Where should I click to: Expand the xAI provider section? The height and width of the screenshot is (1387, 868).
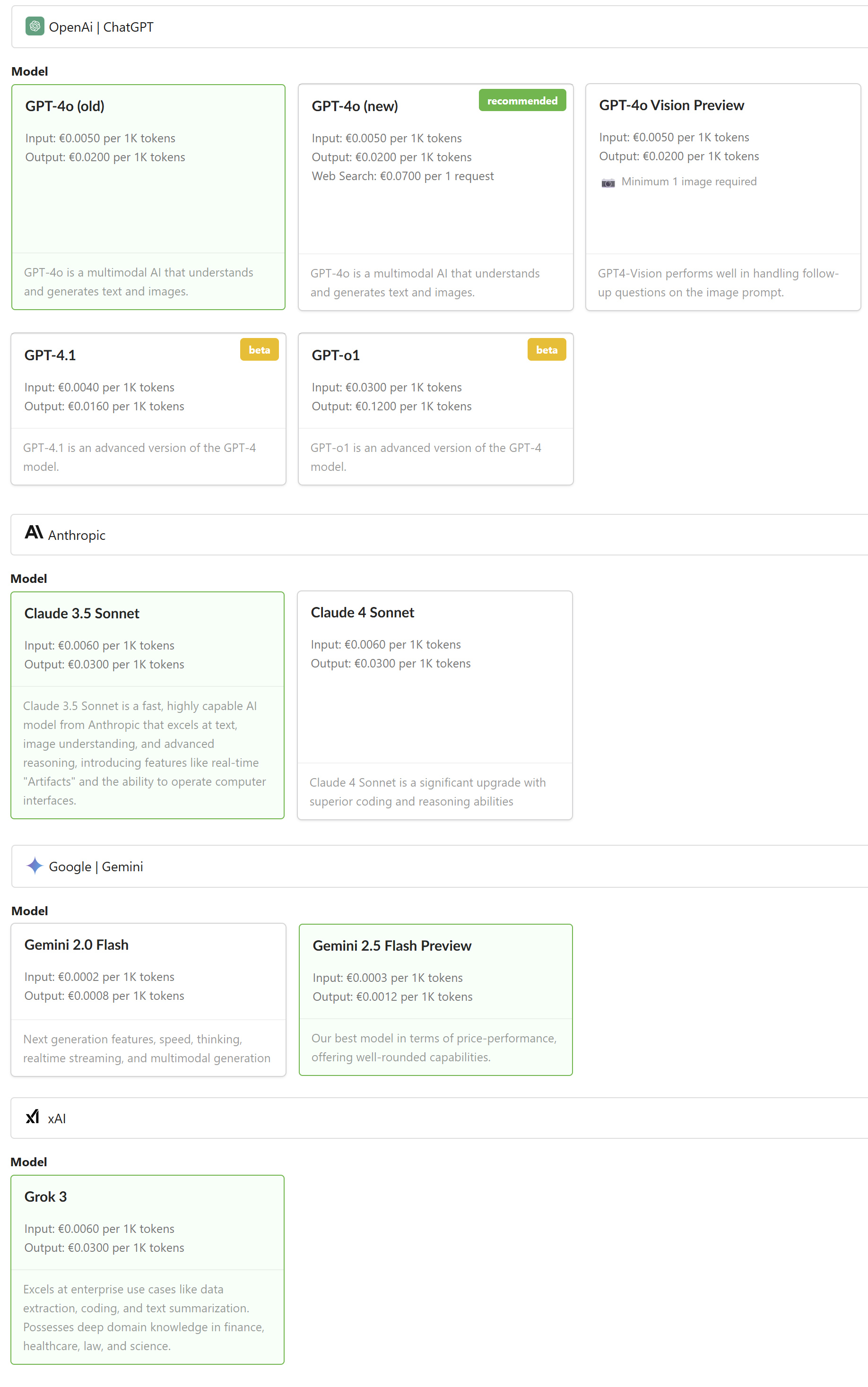[440, 1118]
